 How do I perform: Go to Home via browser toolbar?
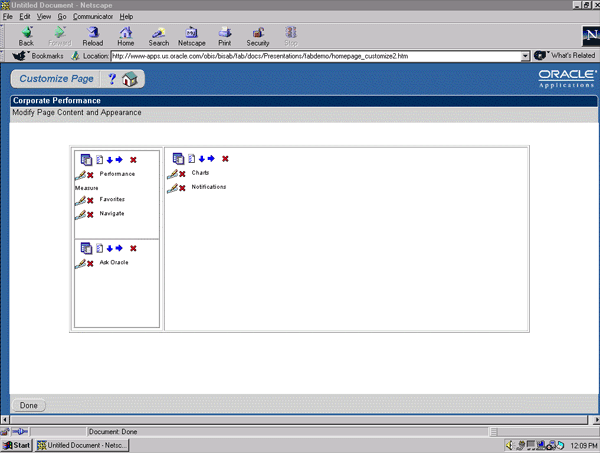(x=126, y=36)
